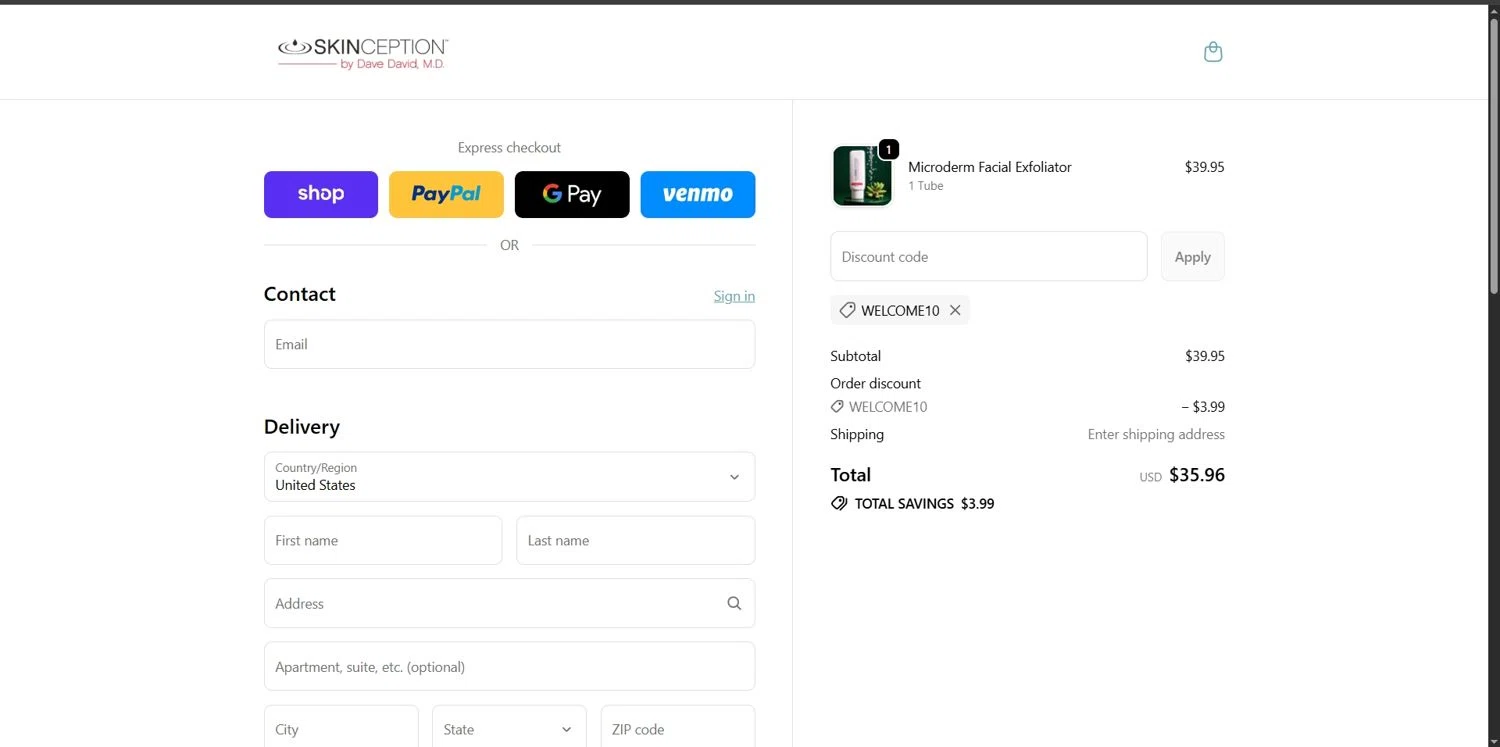1500x747 pixels.
Task: Click the ZIP code field
Action: [x=678, y=729]
